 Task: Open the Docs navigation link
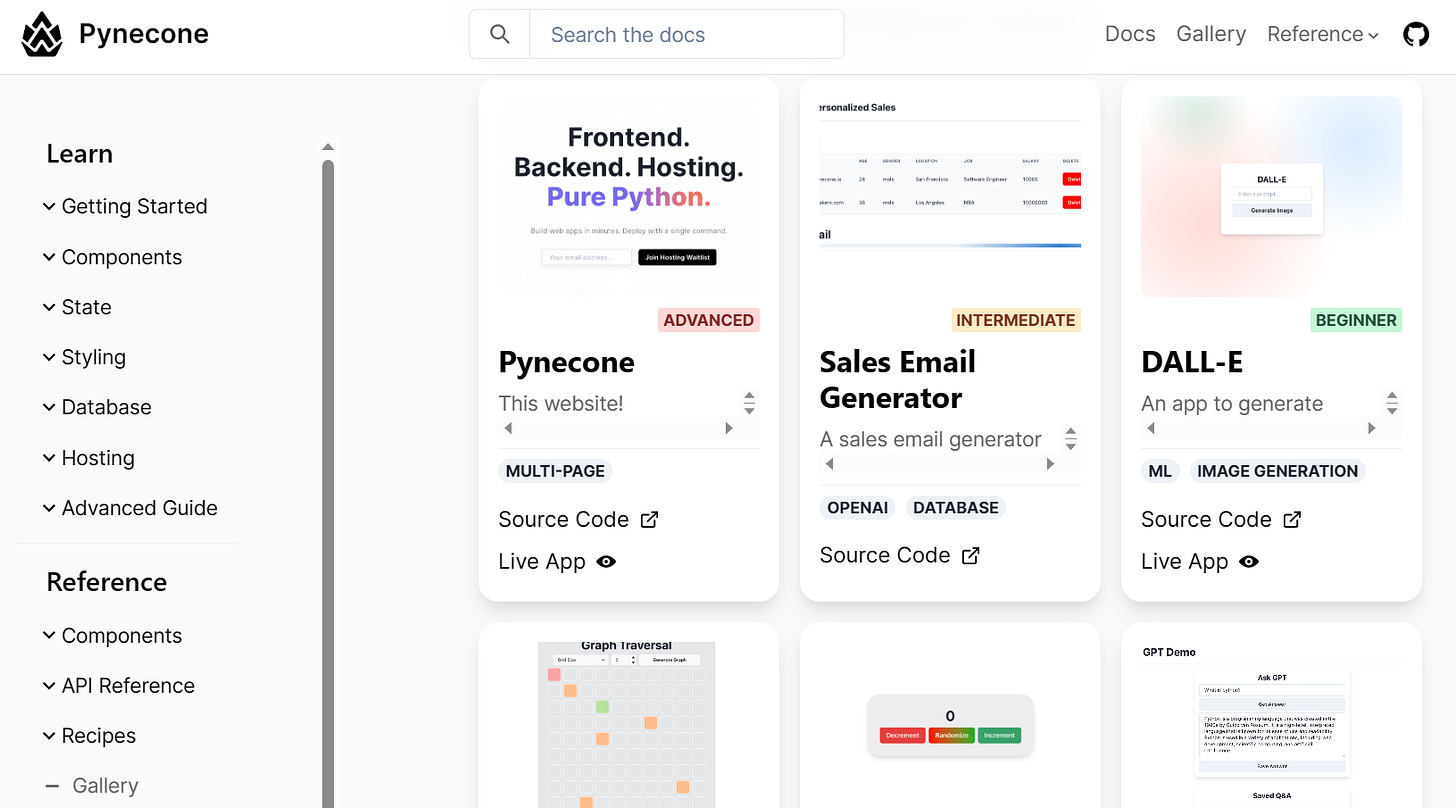pyautogui.click(x=1130, y=34)
